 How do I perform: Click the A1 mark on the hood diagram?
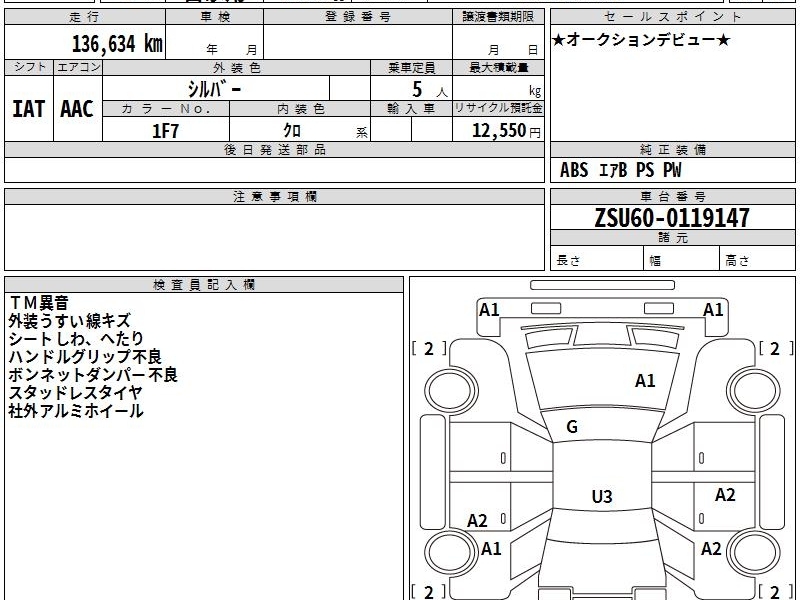645,381
